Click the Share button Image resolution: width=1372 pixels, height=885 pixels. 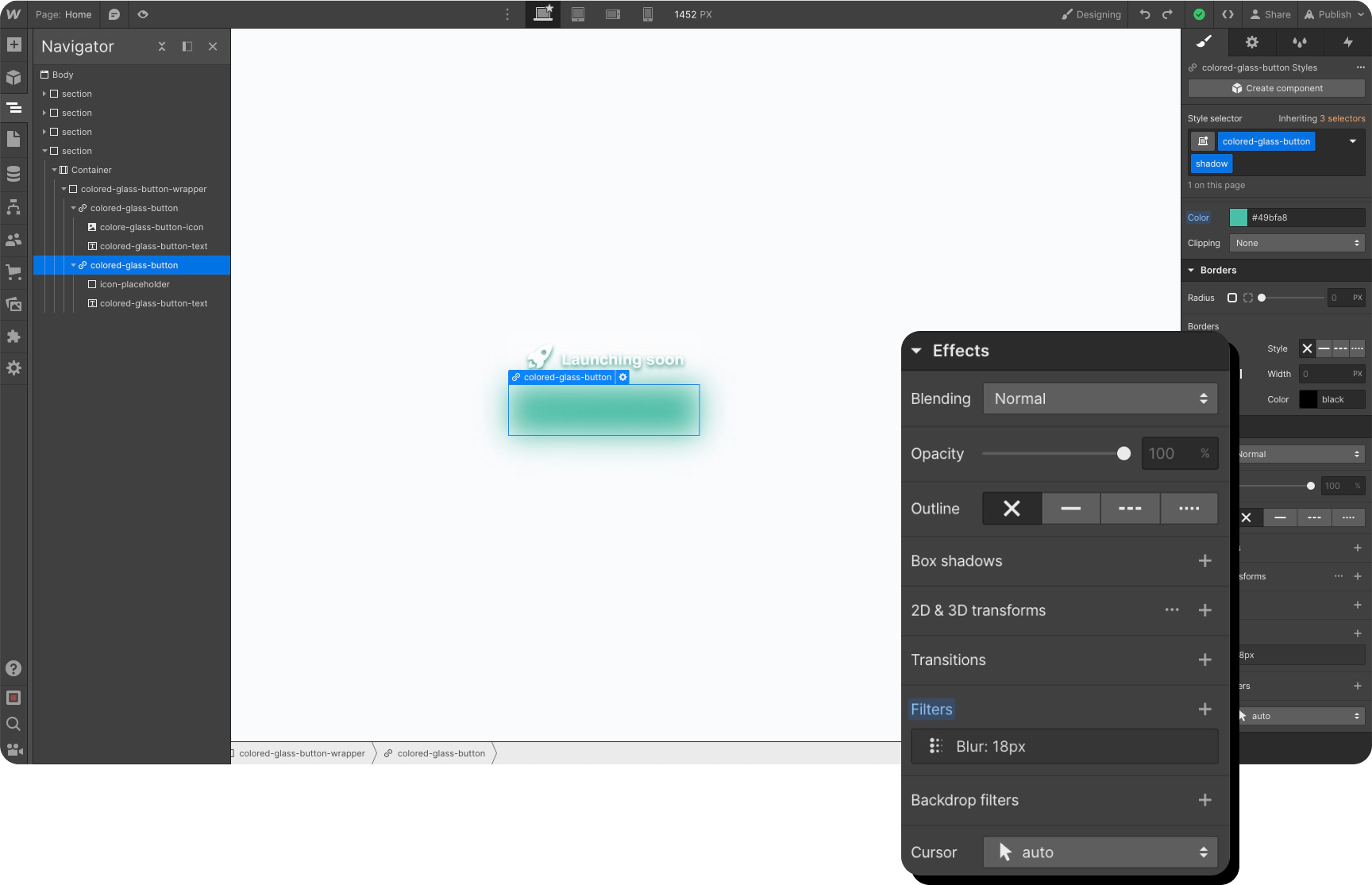point(1270,13)
